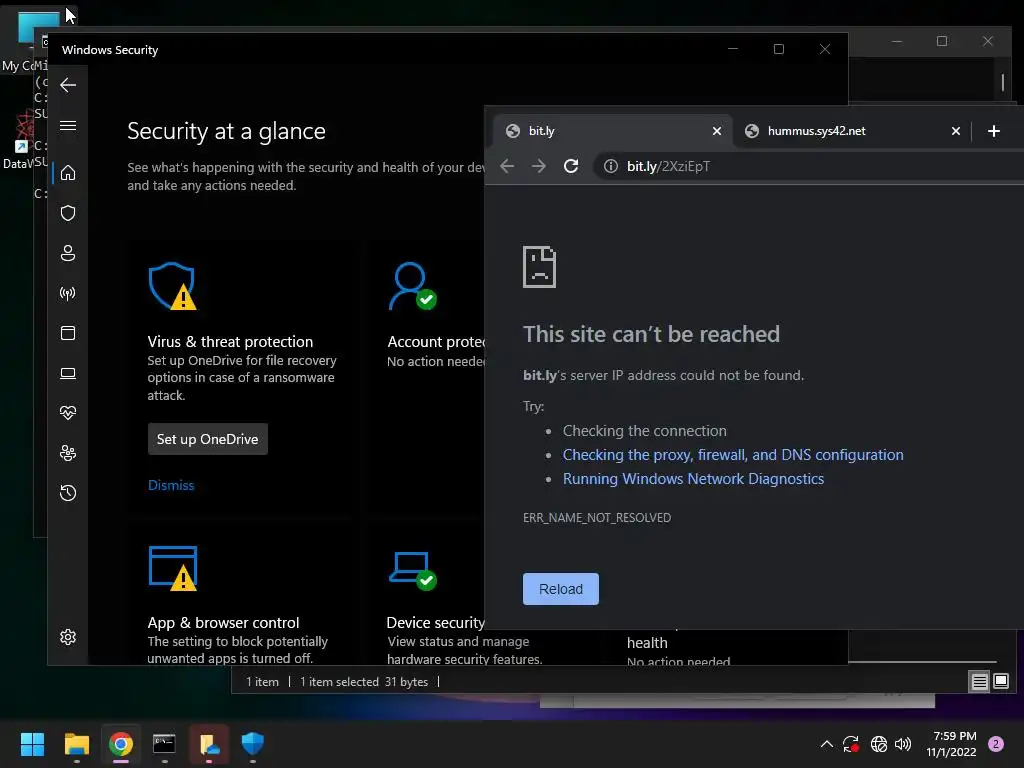Open Windows Security taskbar shield icon
1024x768 pixels.
(x=253, y=744)
